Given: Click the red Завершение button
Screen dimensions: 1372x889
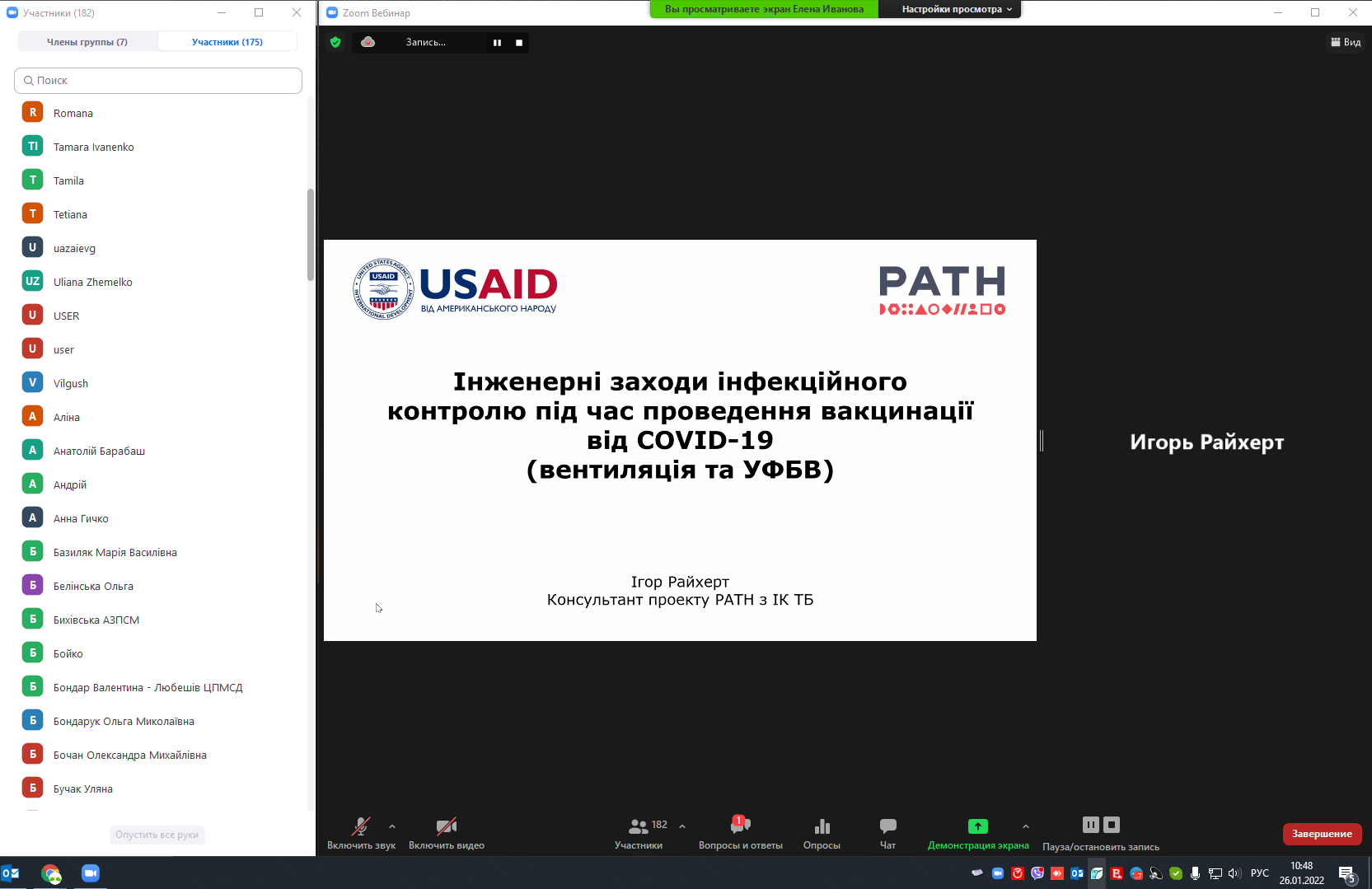Looking at the screenshot, I should click(x=1322, y=834).
